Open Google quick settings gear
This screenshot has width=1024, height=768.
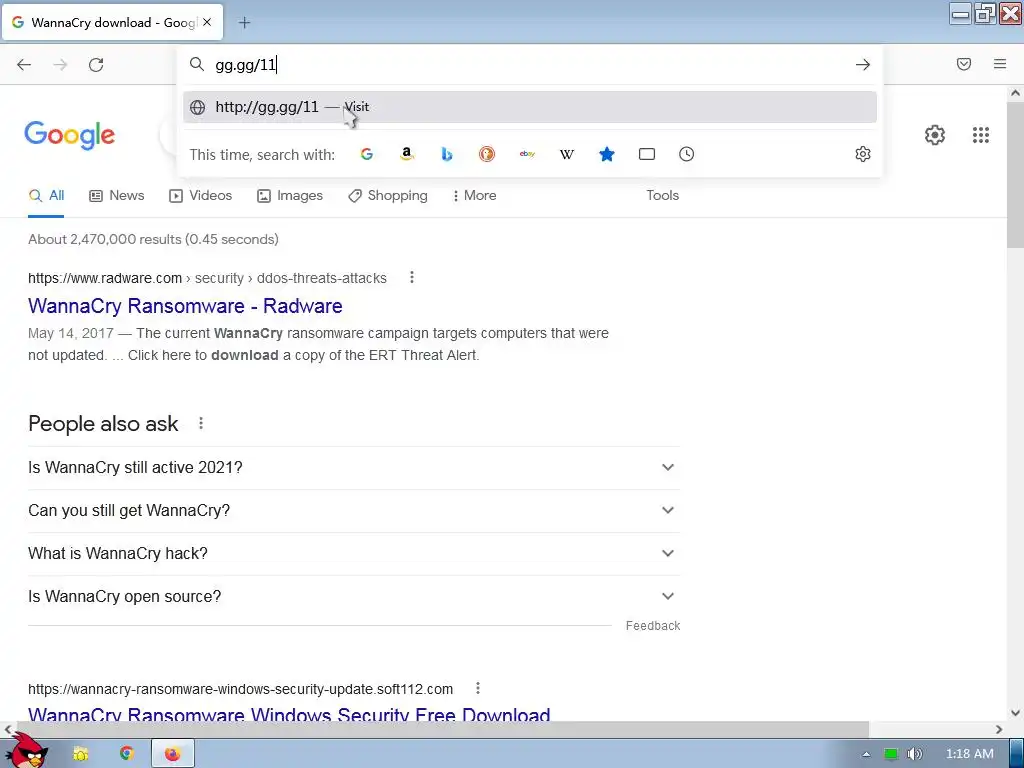935,135
